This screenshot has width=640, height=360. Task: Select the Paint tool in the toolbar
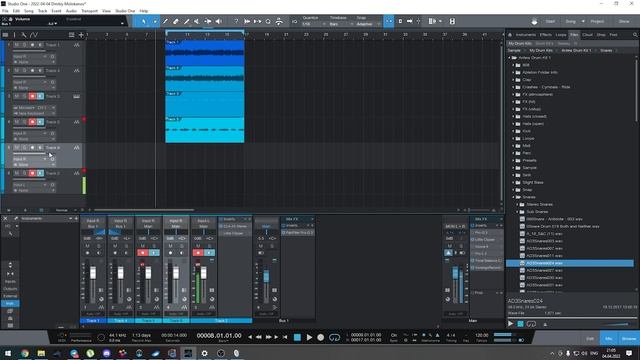click(x=187, y=21)
